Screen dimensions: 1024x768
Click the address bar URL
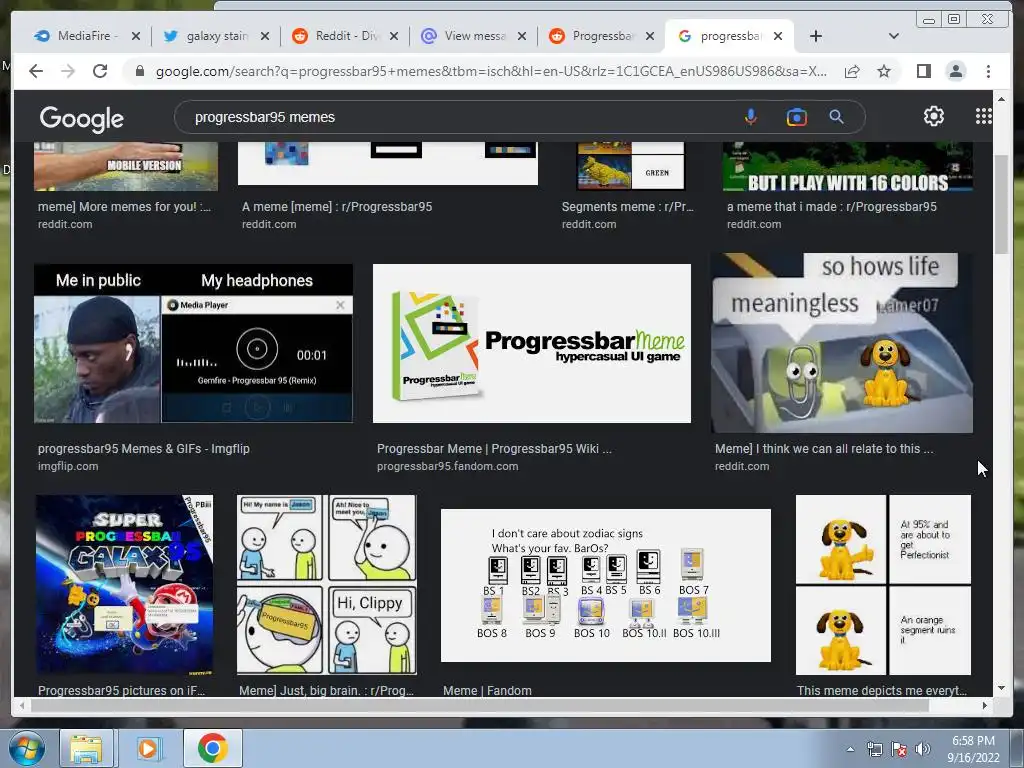tap(491, 71)
